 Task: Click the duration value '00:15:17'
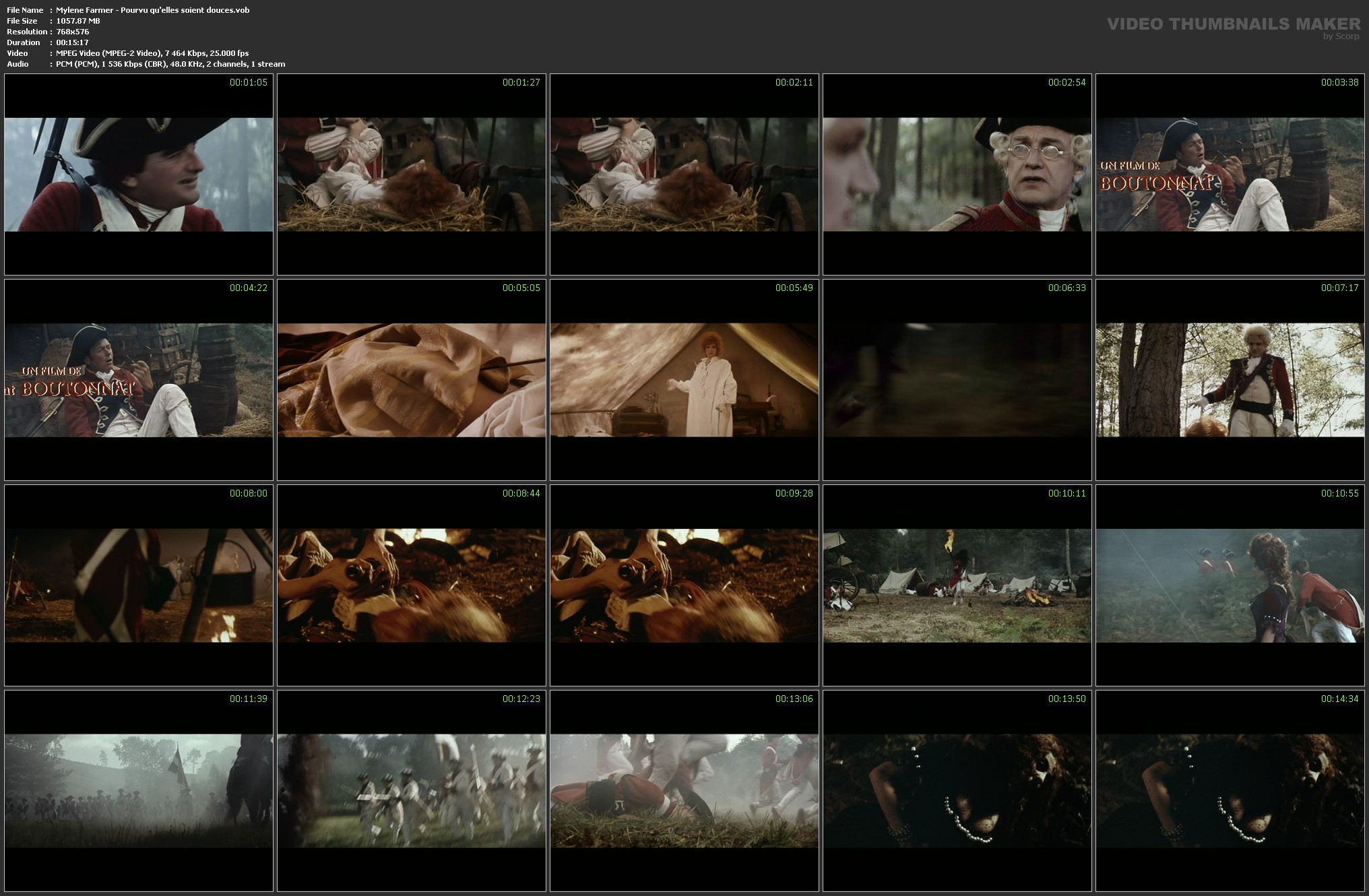click(x=72, y=42)
